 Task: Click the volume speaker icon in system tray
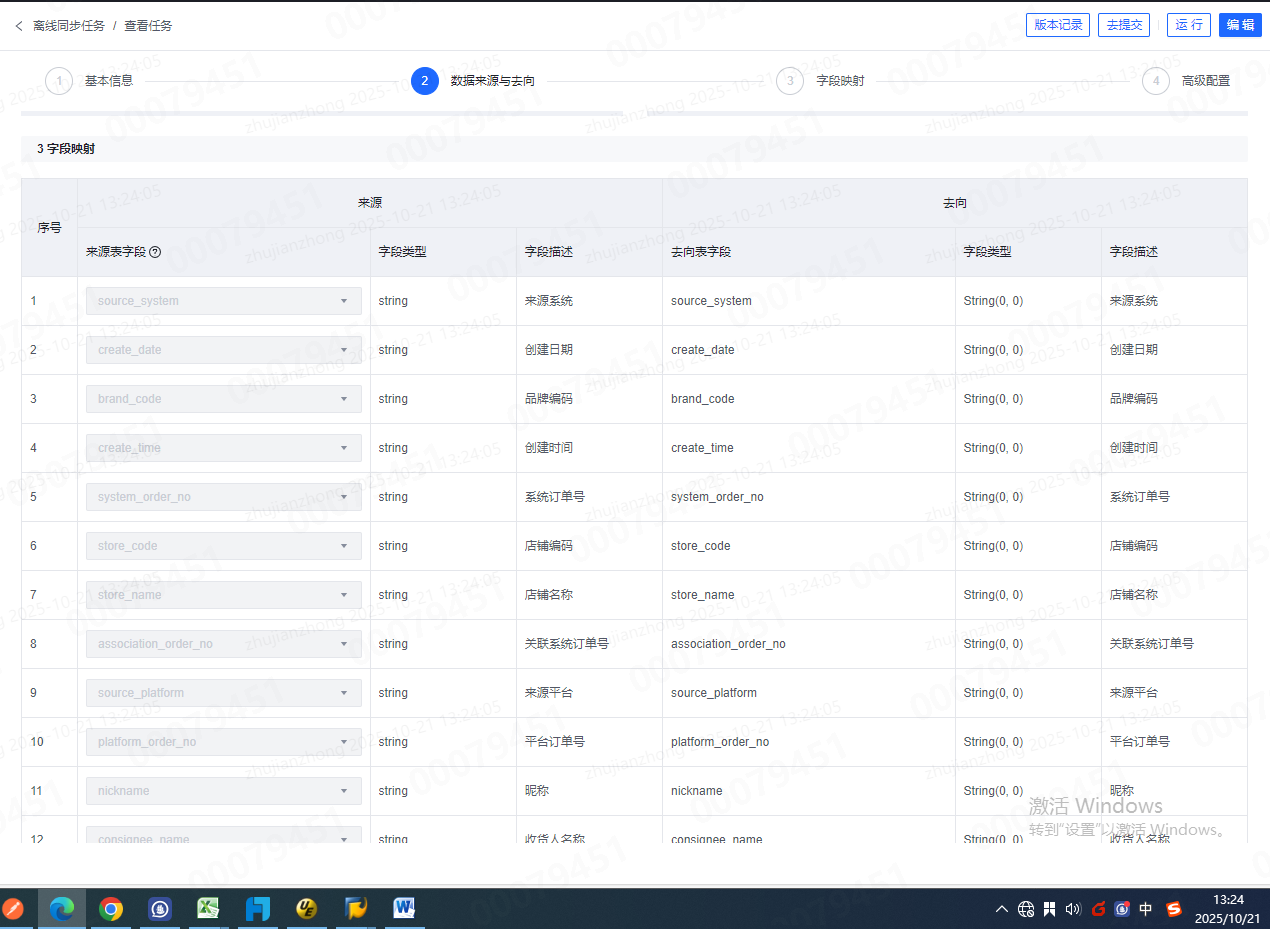coord(1073,909)
